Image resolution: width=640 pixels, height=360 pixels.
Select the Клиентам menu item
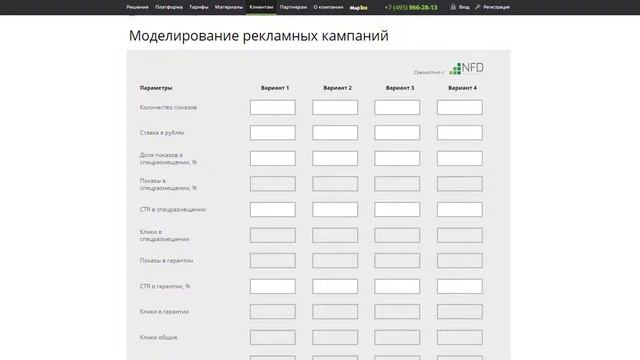point(261,7)
